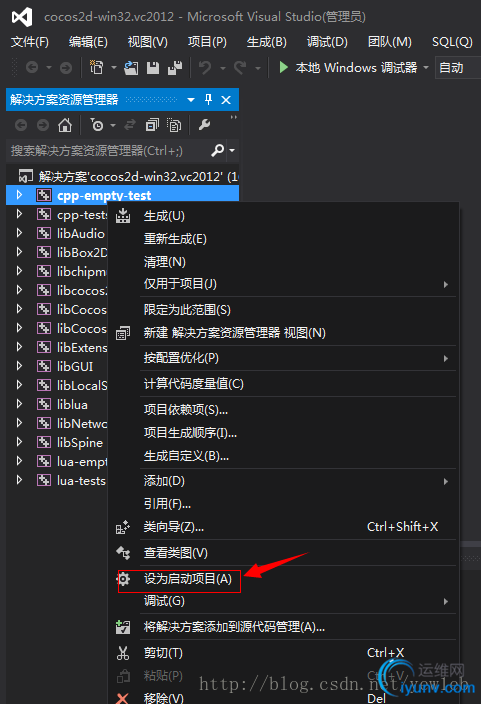The image size is (481, 704).
Task: Choose 项目依赖项(S)... menu entry
Action: pyautogui.click(x=284, y=409)
